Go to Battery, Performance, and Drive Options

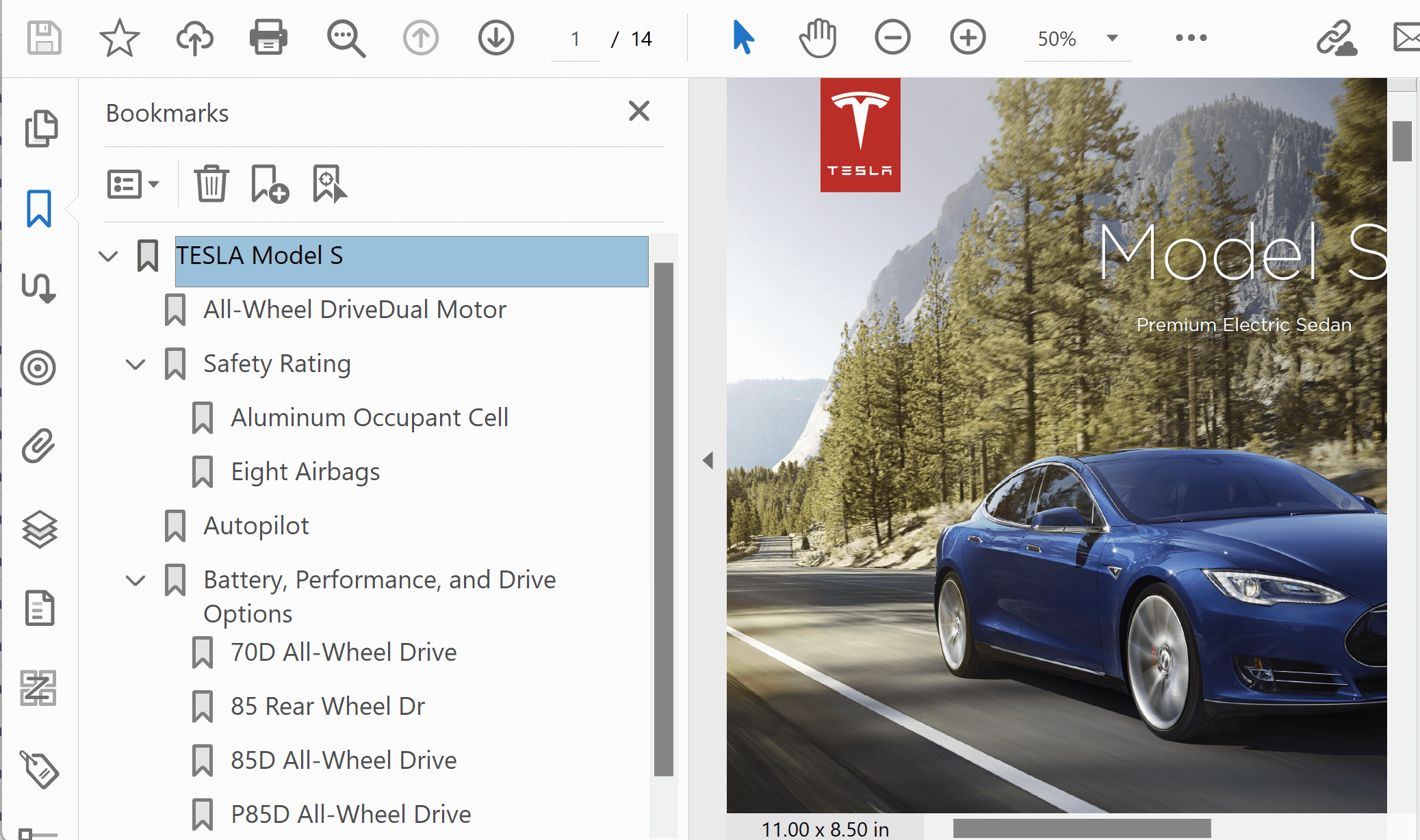(380, 596)
